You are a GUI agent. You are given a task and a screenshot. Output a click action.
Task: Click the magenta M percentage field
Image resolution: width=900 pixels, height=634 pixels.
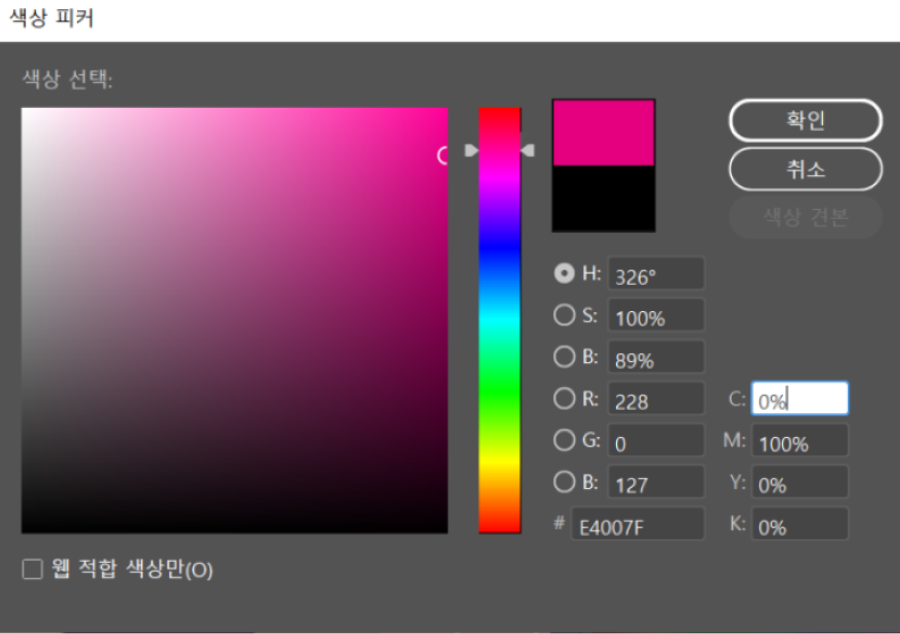[799, 441]
